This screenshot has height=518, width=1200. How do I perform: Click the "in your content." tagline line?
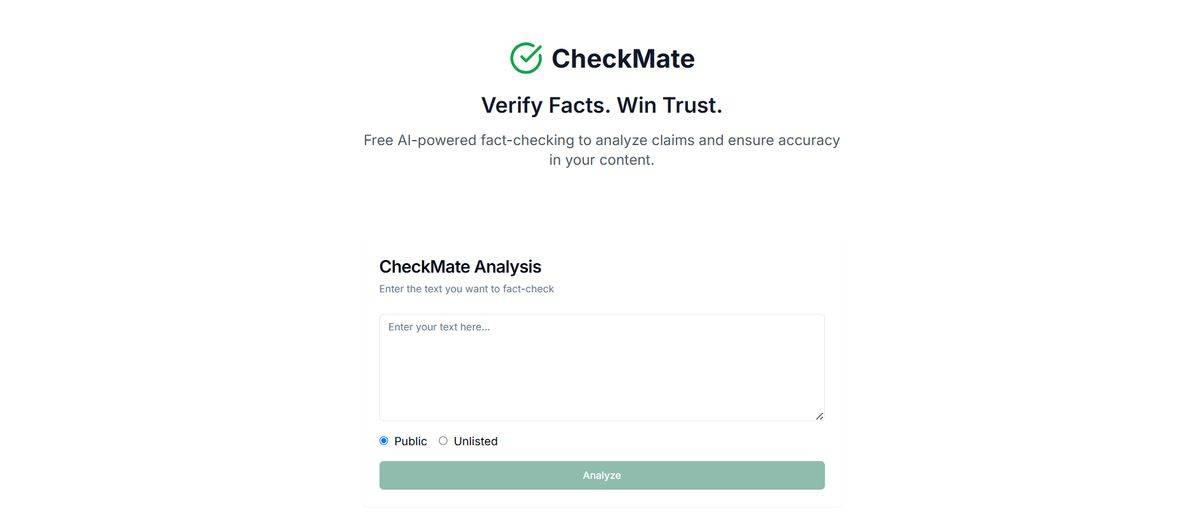(601, 160)
